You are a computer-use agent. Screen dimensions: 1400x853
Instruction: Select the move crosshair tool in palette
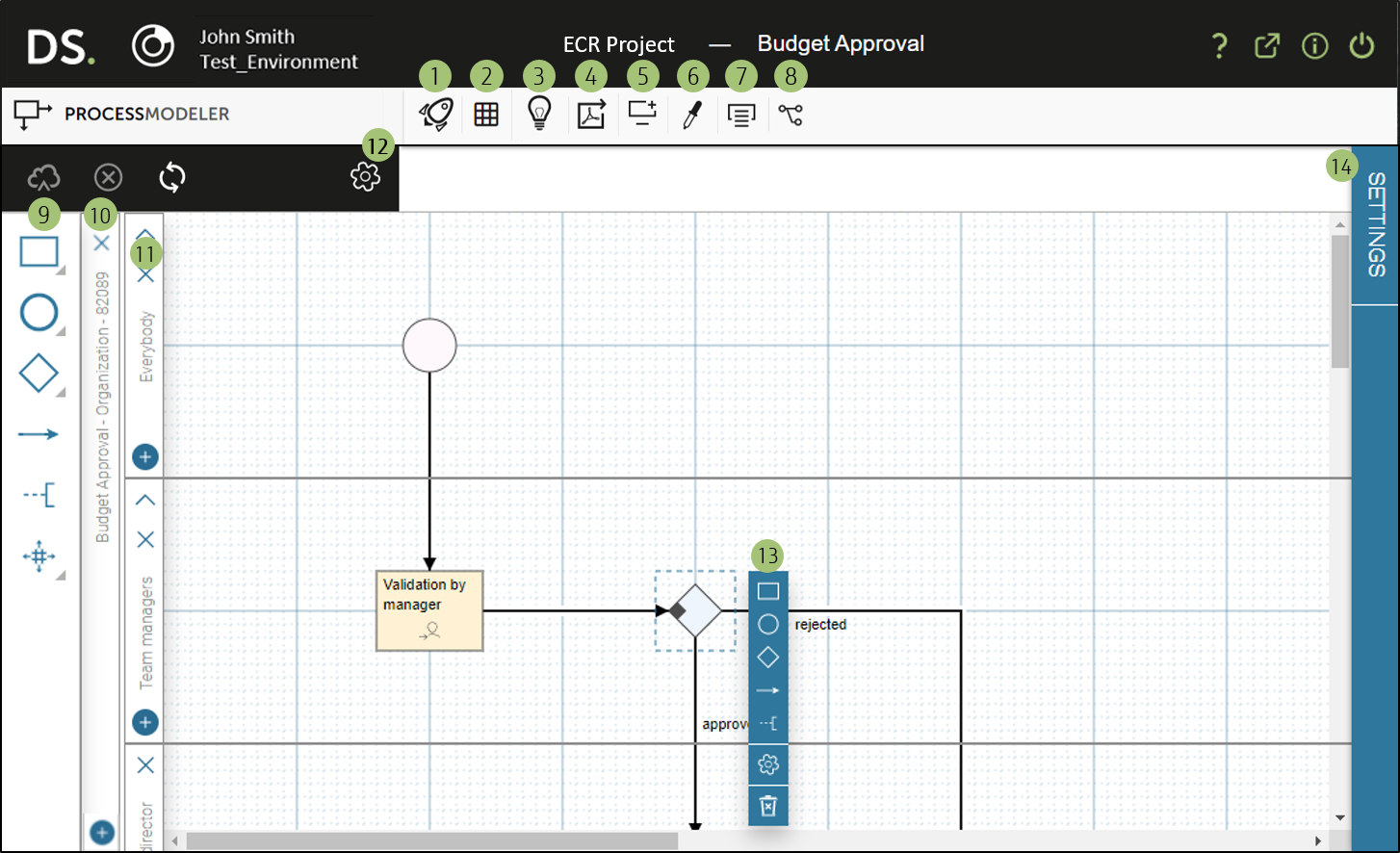click(39, 556)
